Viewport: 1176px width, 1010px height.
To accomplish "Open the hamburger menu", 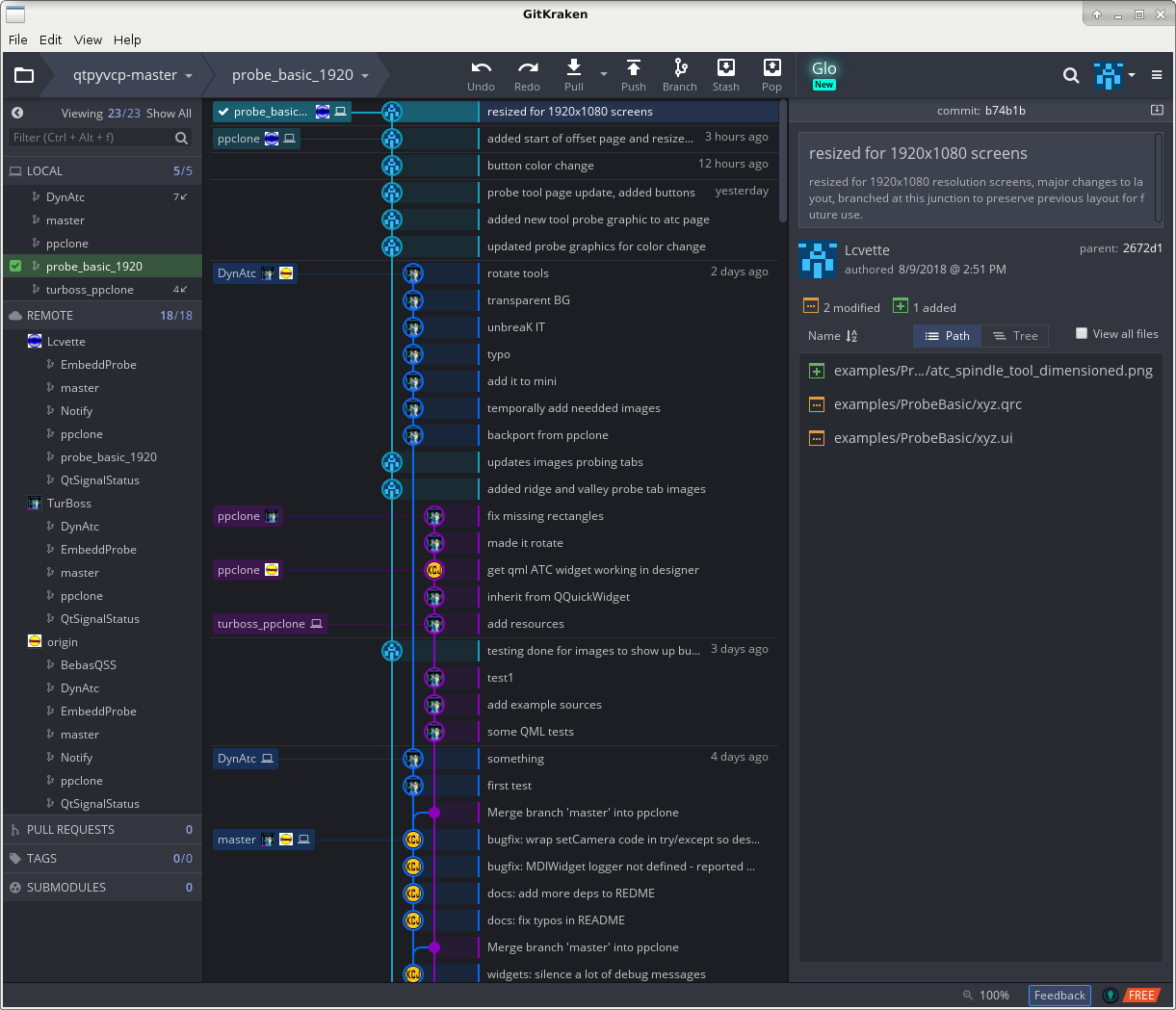I will (x=1157, y=75).
